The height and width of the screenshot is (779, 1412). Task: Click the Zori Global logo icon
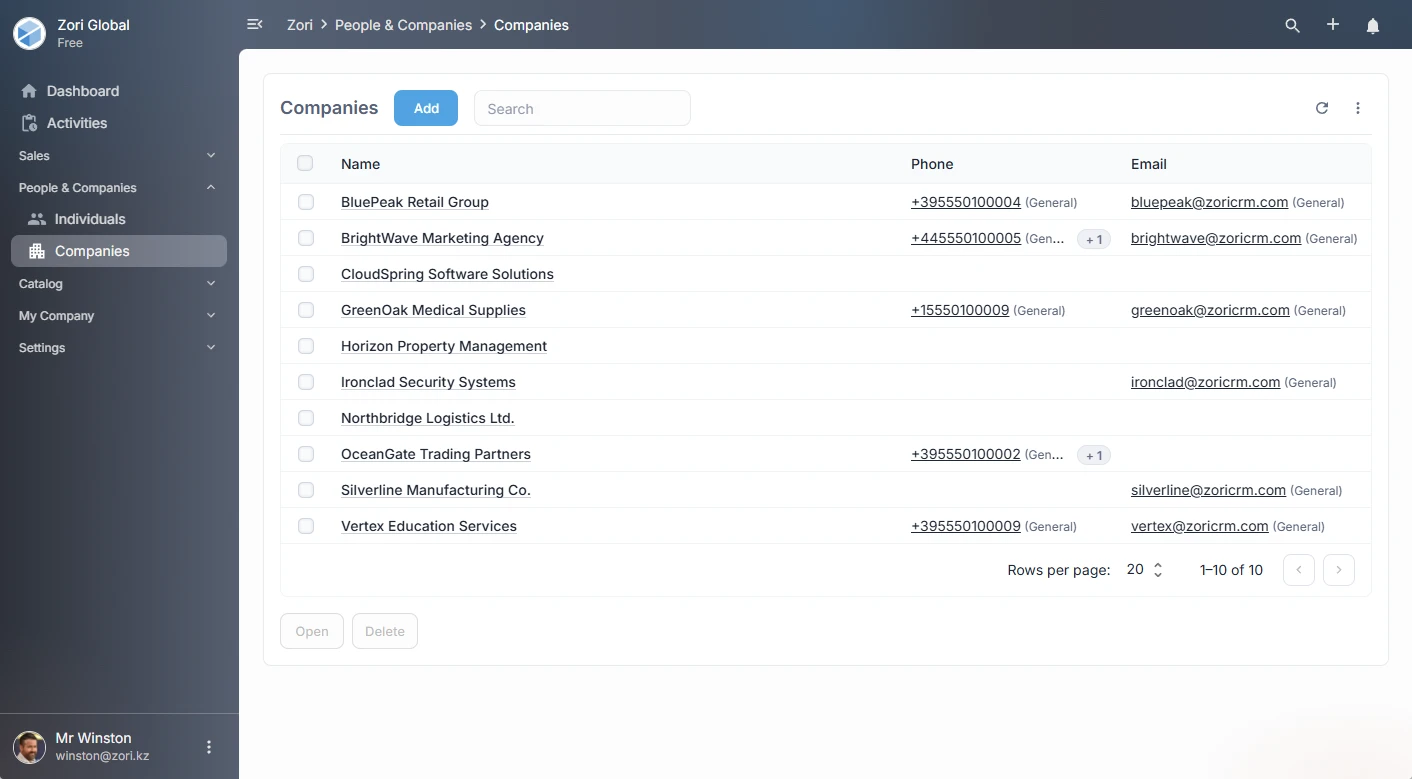pyautogui.click(x=29, y=33)
